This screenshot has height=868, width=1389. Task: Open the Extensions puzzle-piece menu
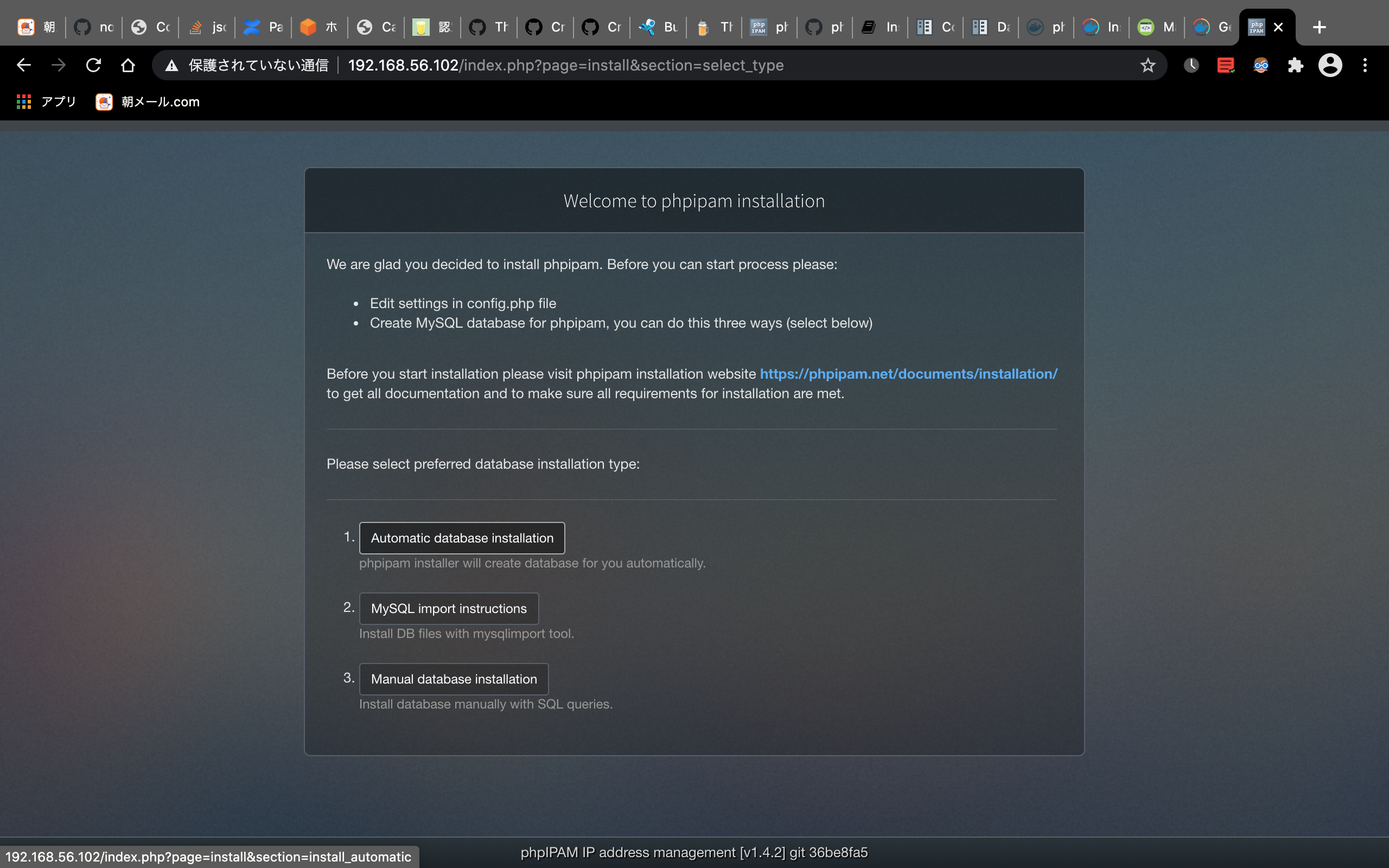pos(1296,65)
